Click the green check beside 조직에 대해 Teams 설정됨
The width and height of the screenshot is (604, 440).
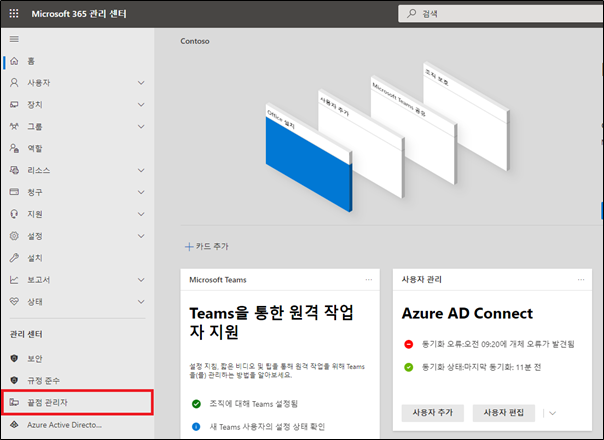[x=196, y=404]
